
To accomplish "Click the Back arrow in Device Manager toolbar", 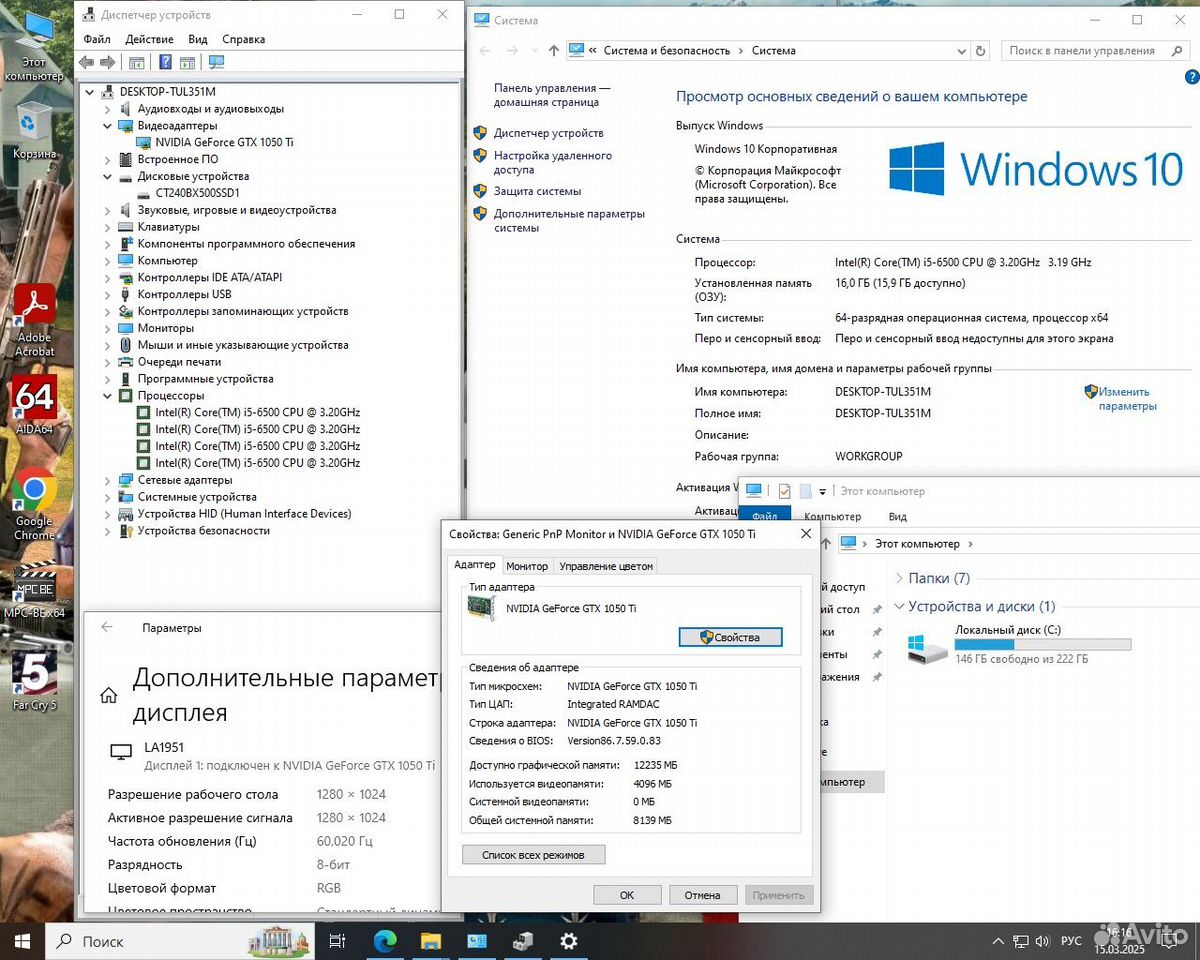I will pos(86,62).
